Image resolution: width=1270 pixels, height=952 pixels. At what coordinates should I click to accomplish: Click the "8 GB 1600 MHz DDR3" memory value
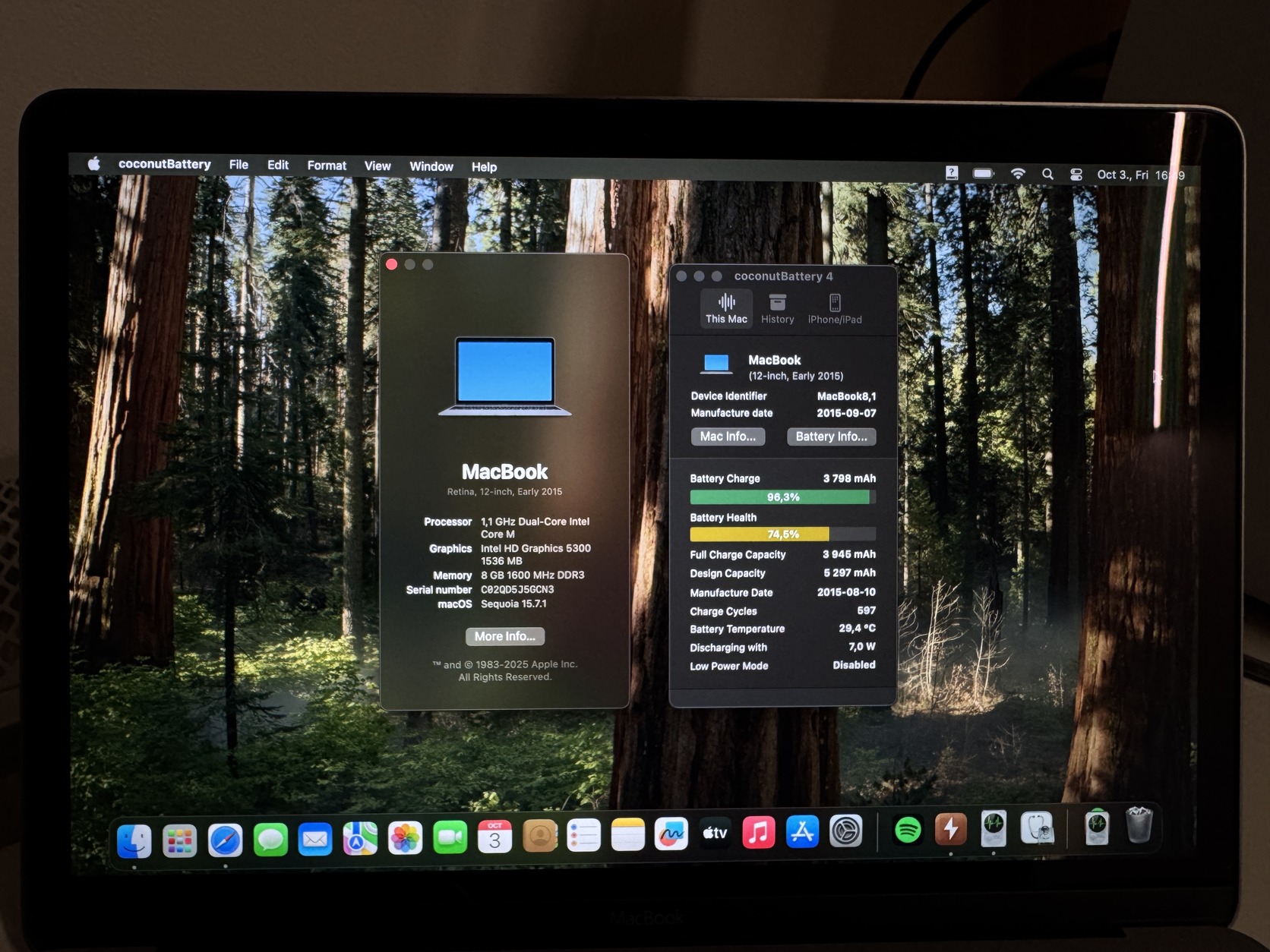(532, 575)
